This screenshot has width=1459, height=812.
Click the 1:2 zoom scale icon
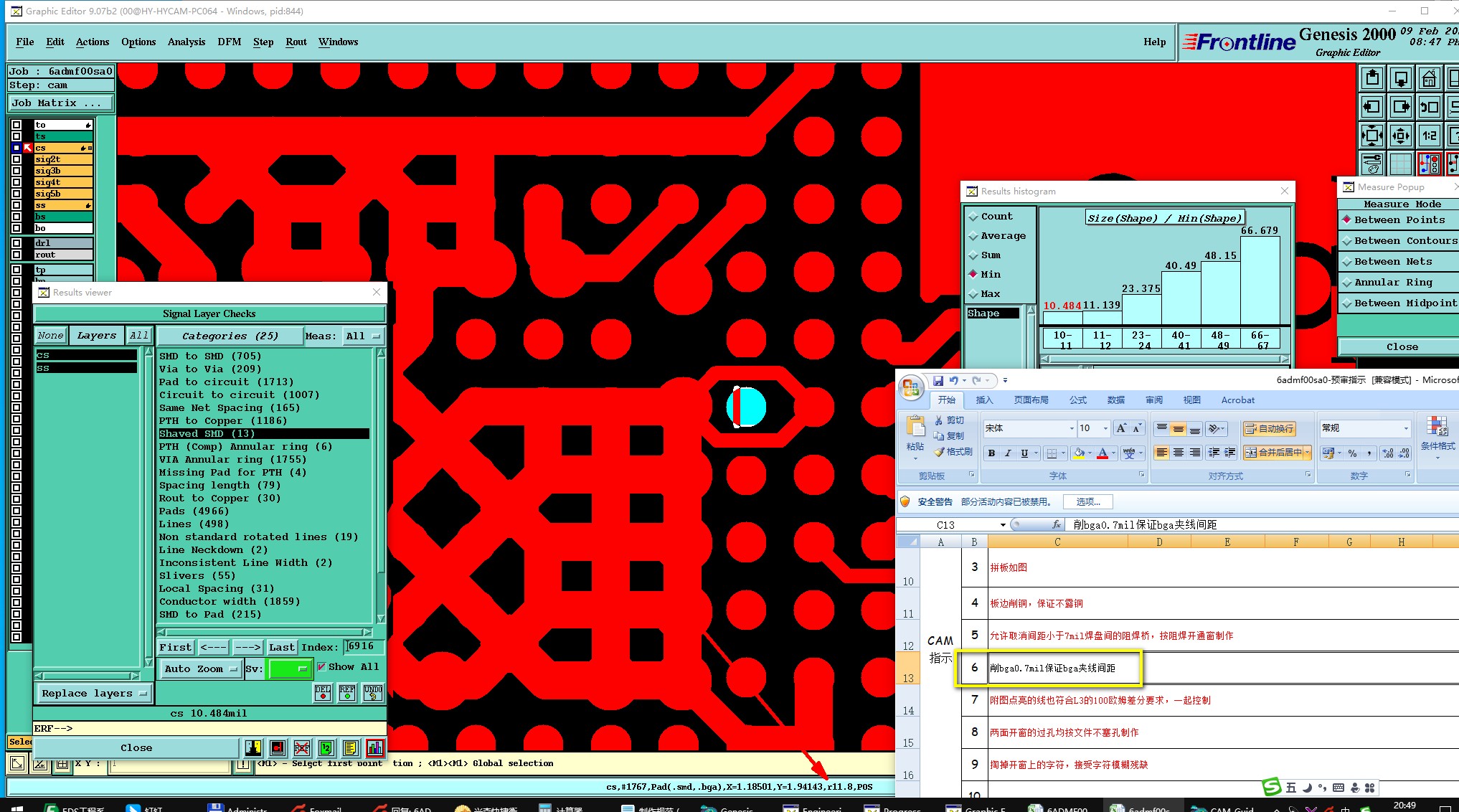tap(1429, 135)
